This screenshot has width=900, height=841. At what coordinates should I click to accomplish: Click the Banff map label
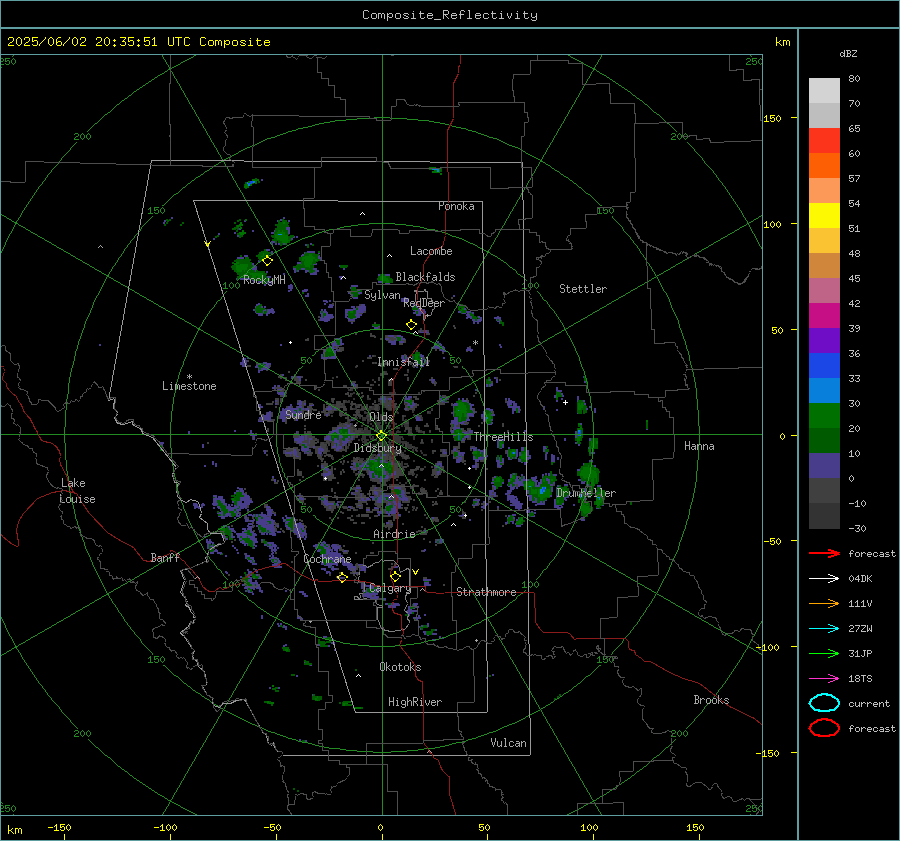(165, 557)
